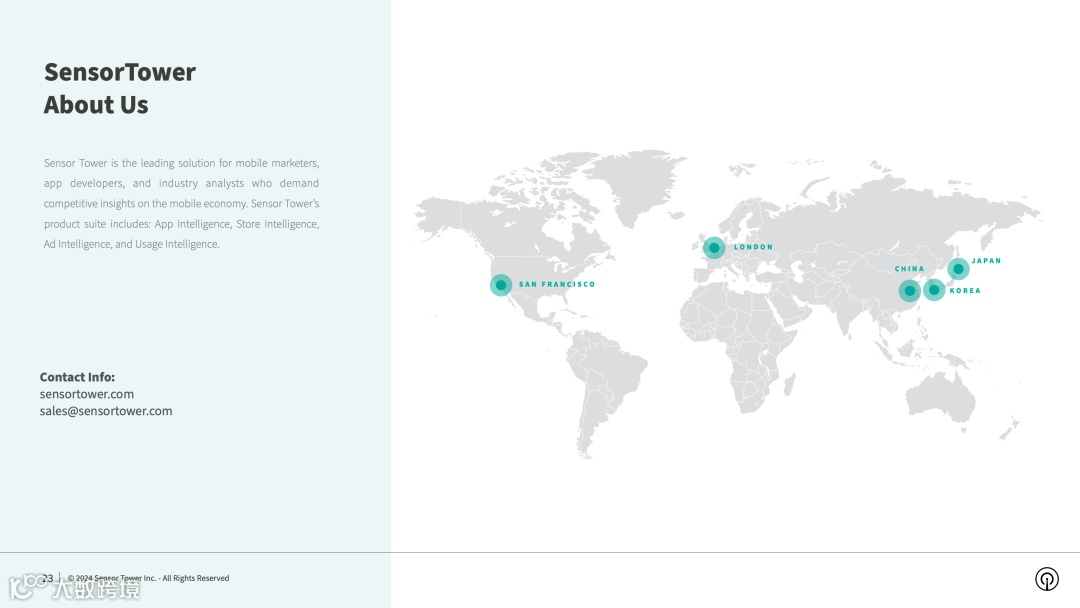Click the Contact Info: label
Viewport: 1080px width, 608px height.
tap(77, 377)
